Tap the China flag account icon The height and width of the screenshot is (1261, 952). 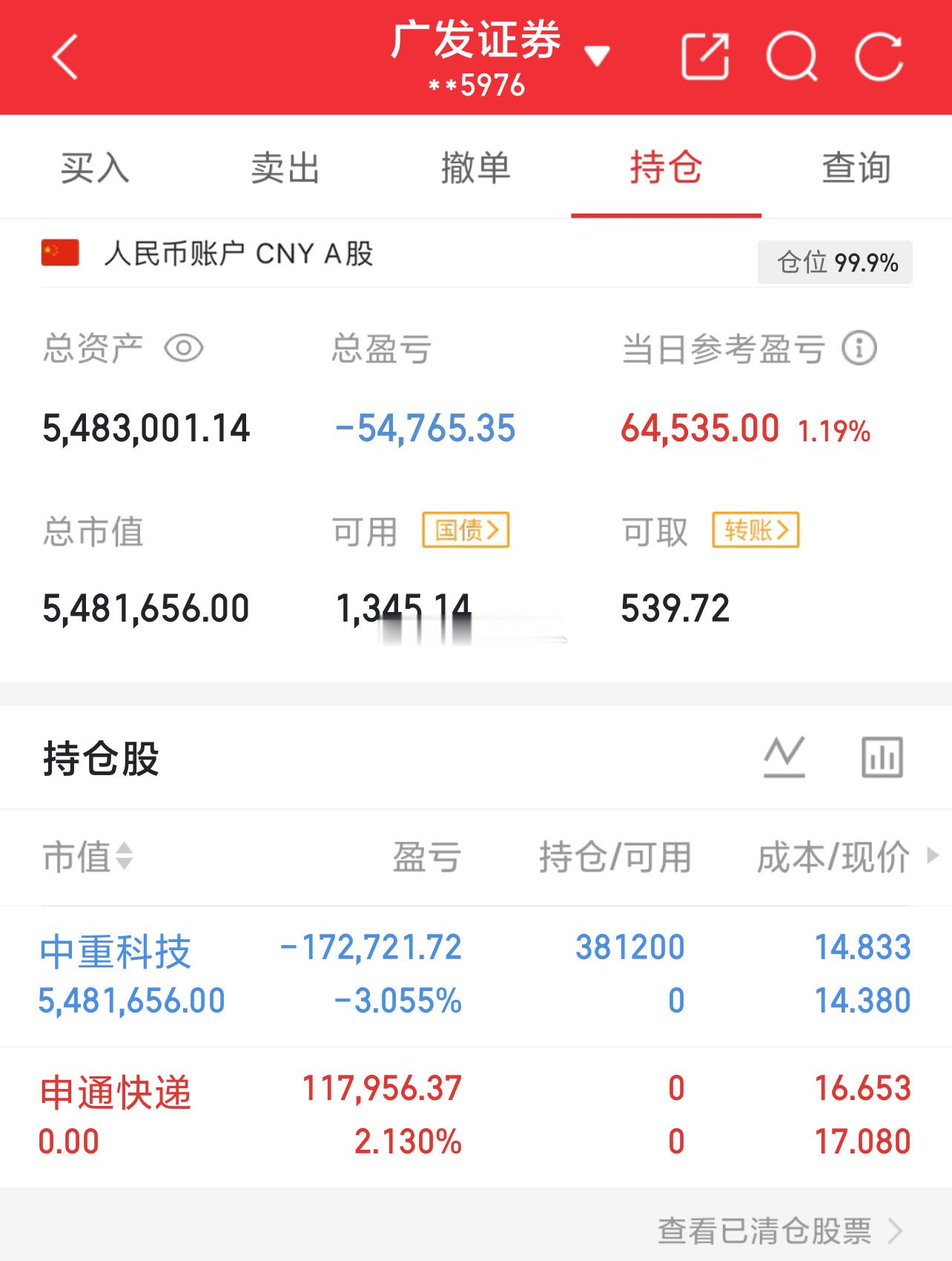pyautogui.click(x=60, y=253)
